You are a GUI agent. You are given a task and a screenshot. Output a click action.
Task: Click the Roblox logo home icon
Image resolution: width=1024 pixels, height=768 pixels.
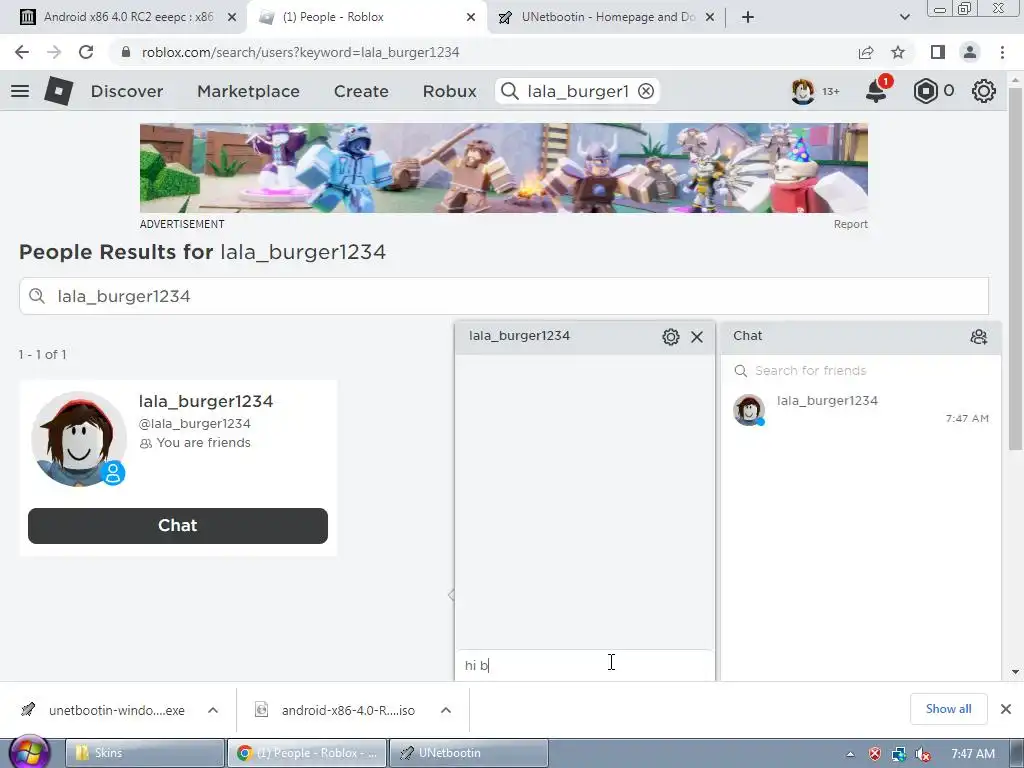58,91
